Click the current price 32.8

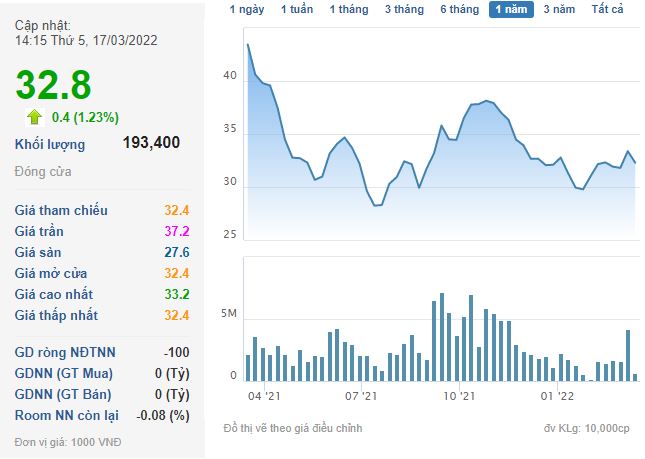pyautogui.click(x=52, y=84)
